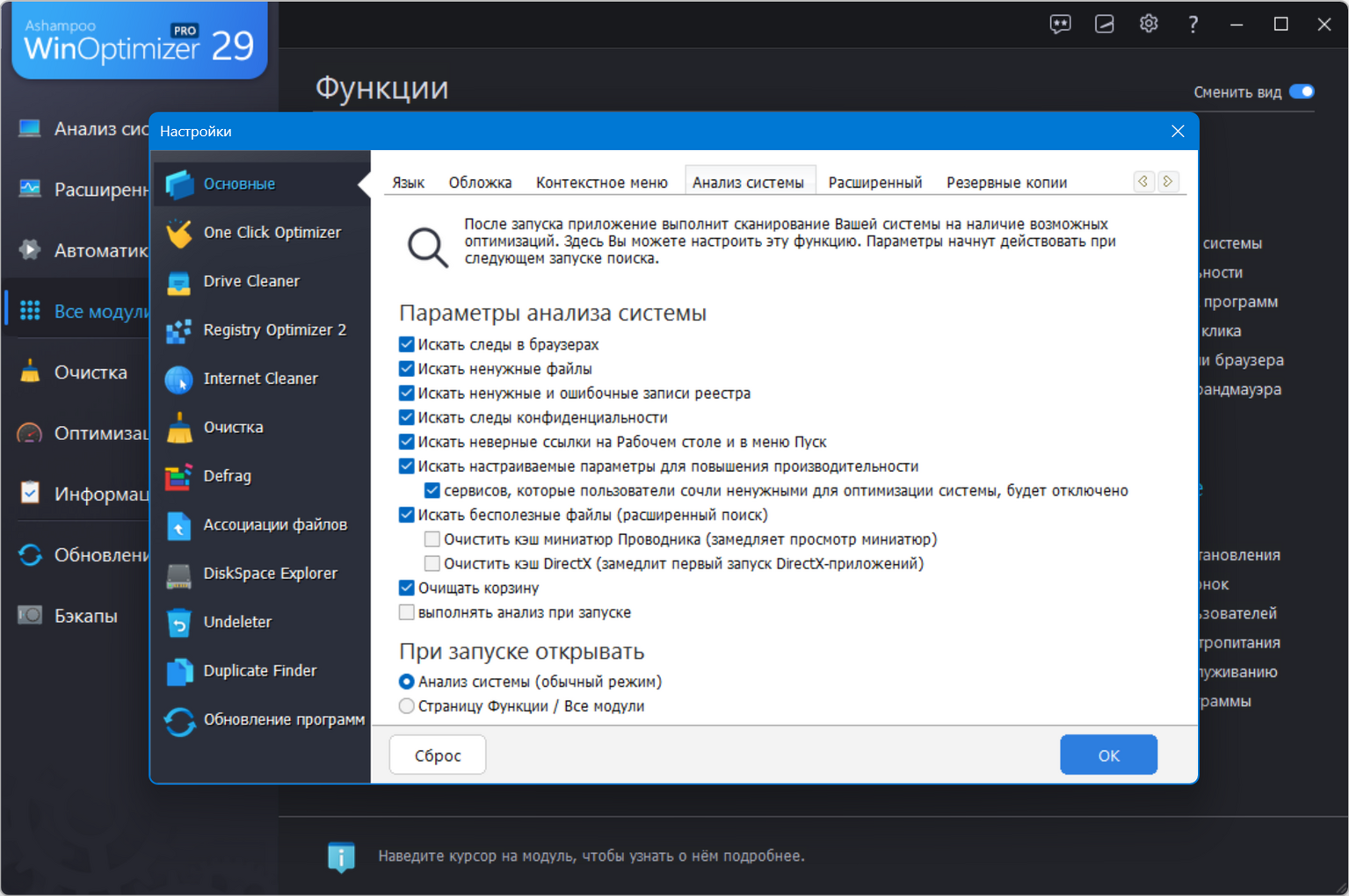Uncheck Искать настраиваемые параметры для повышения производительности
1349x896 pixels.
(407, 466)
